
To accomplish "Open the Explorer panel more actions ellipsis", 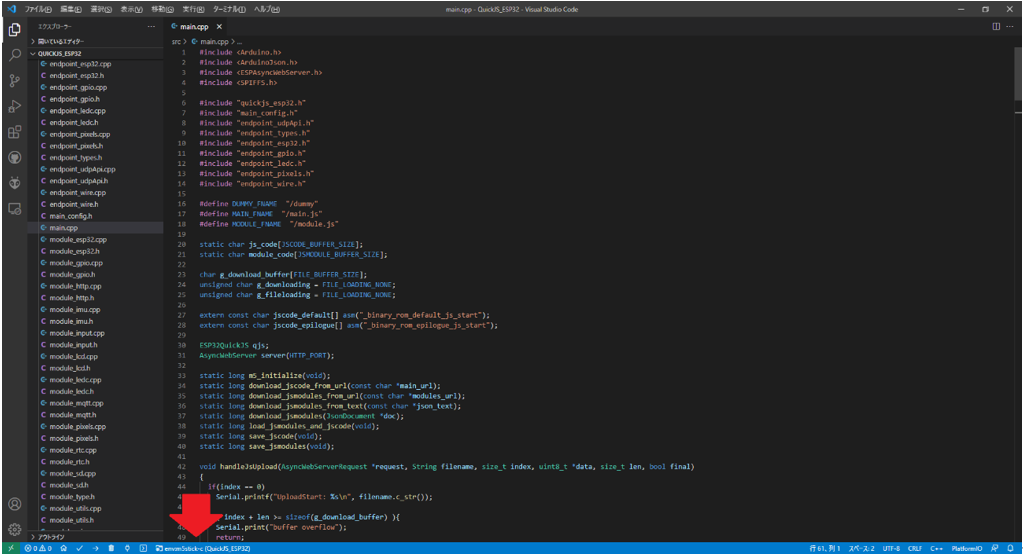I will point(151,27).
